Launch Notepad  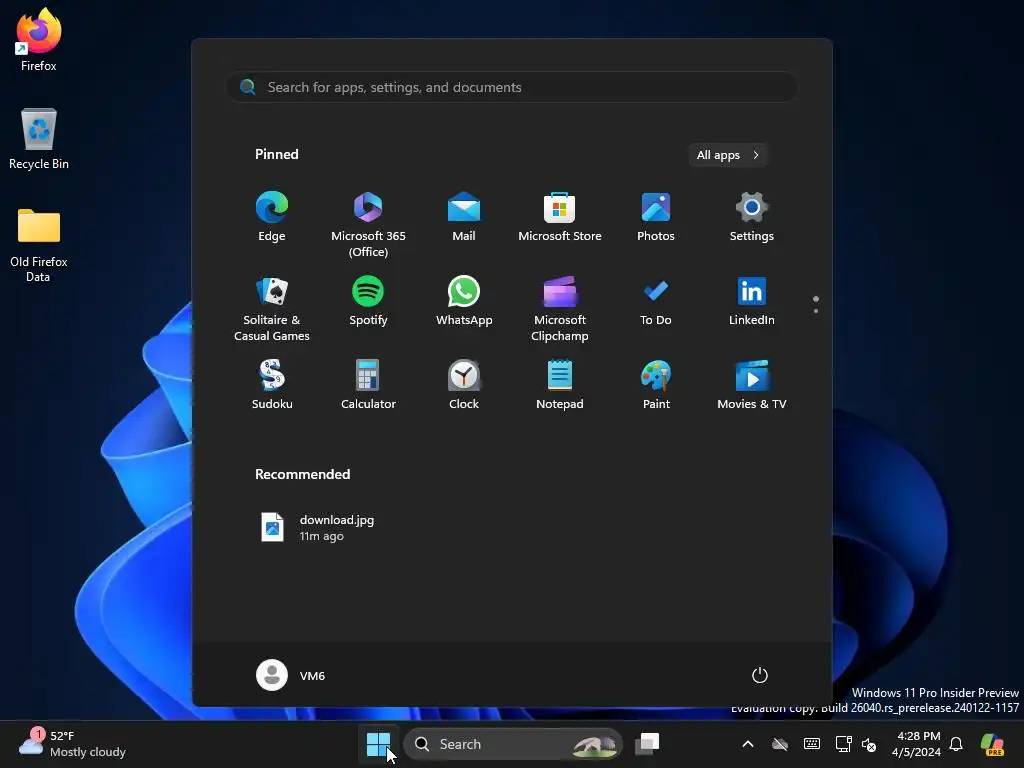(x=560, y=385)
